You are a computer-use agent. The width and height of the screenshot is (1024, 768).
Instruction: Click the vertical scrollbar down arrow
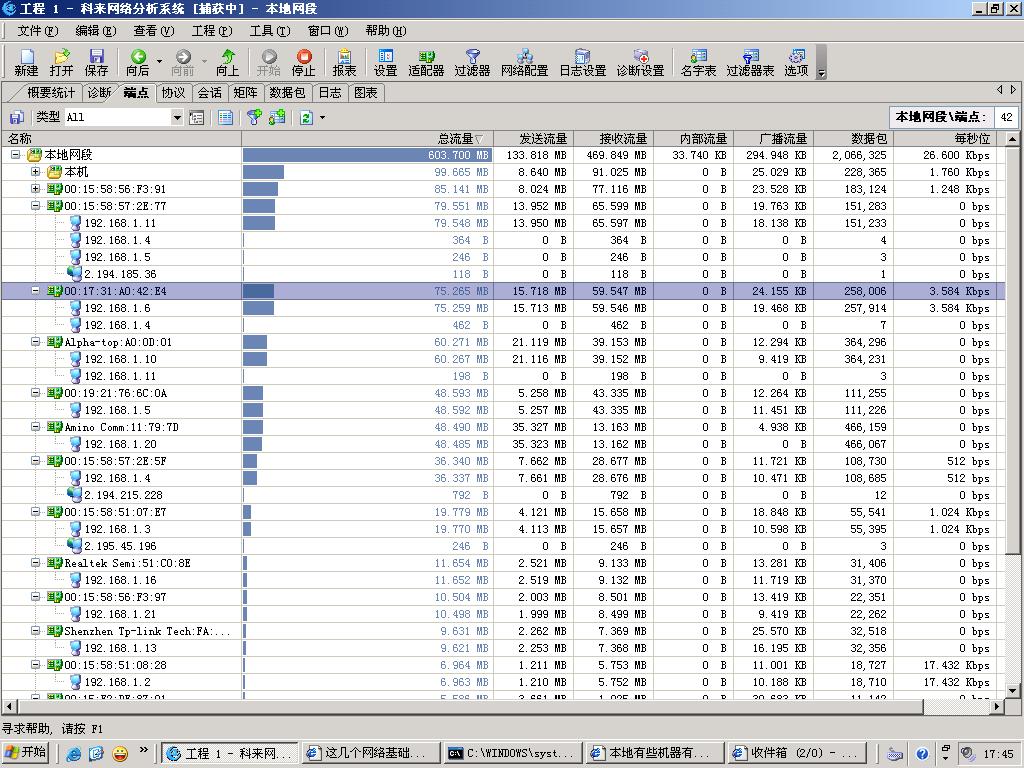(x=1013, y=690)
